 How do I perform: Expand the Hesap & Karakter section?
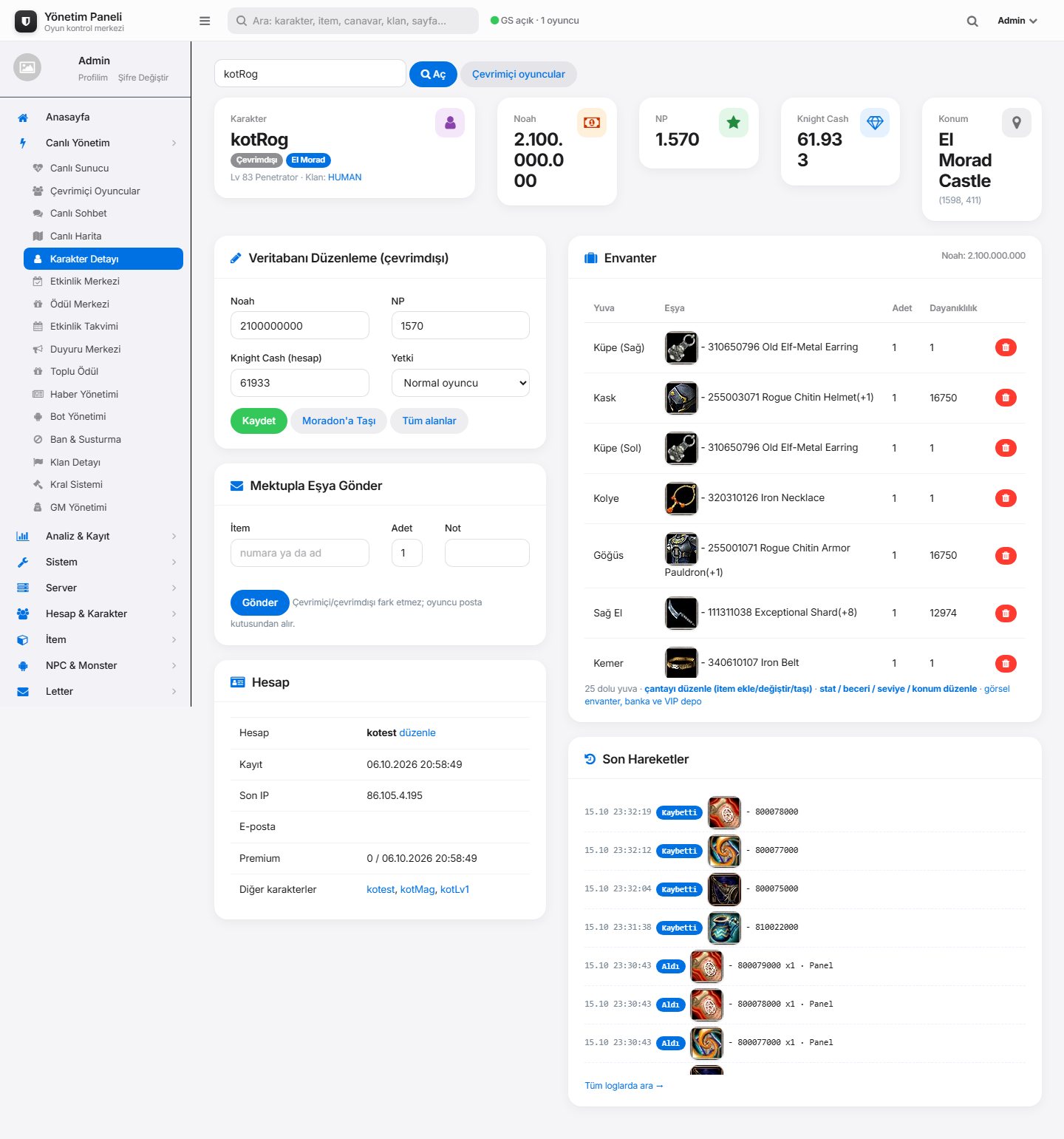96,613
